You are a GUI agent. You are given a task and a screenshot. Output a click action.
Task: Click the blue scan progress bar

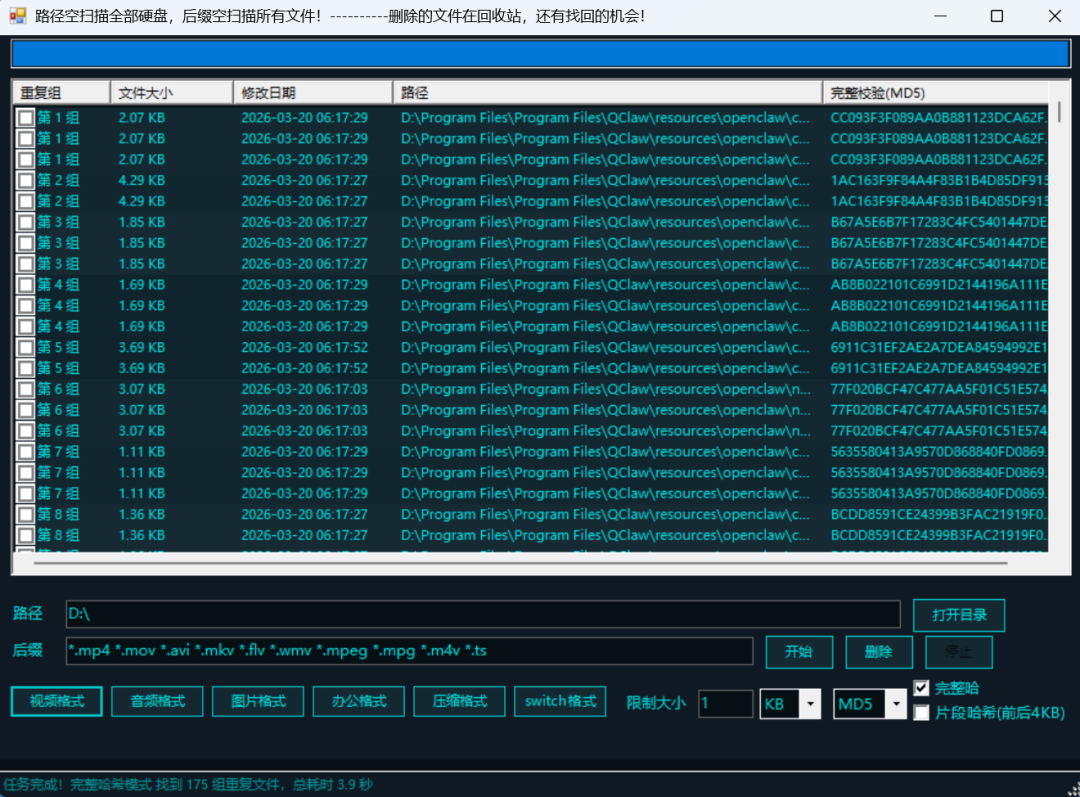541,54
